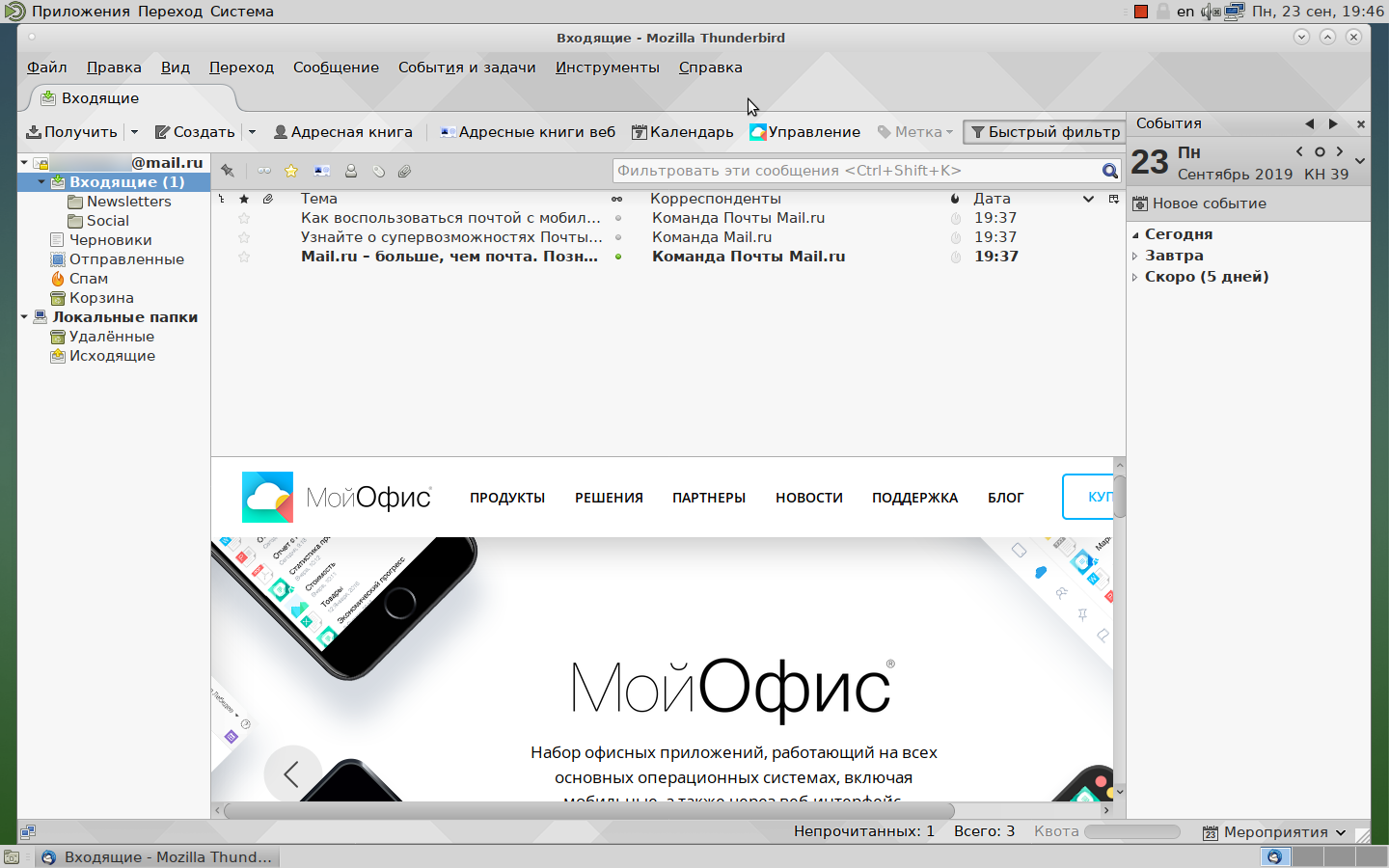Click the Управление toolbar button
The image size is (1389, 868).
pyautogui.click(x=805, y=132)
